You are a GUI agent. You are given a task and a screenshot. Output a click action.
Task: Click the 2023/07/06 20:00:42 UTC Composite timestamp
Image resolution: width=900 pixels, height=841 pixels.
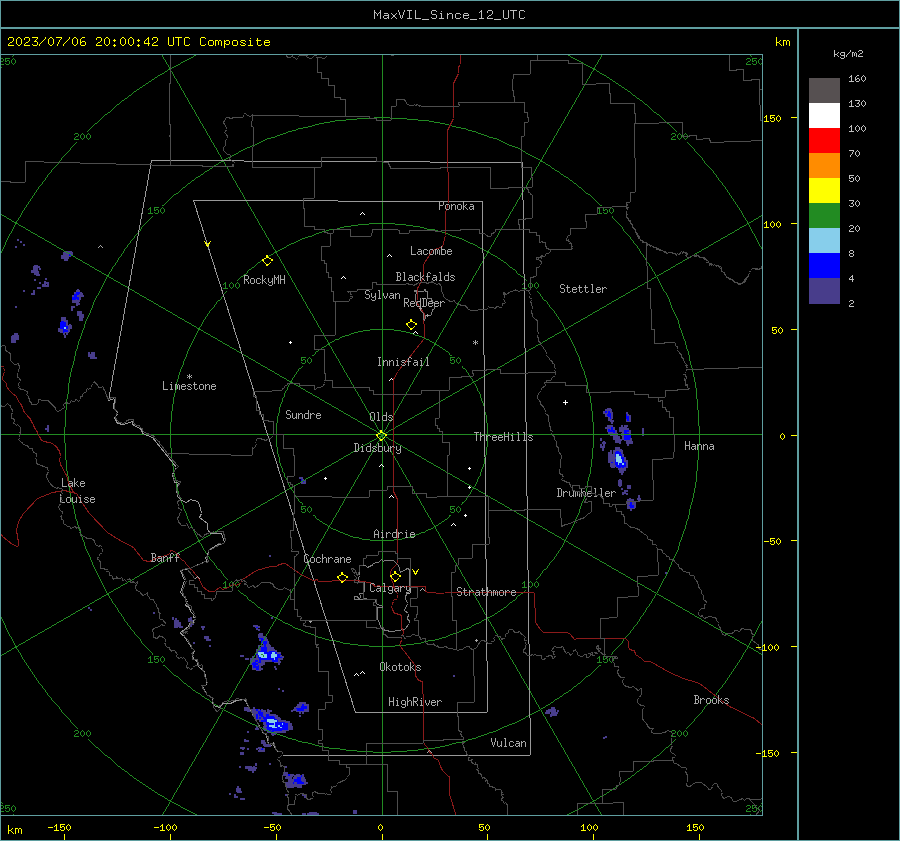pyautogui.click(x=138, y=42)
